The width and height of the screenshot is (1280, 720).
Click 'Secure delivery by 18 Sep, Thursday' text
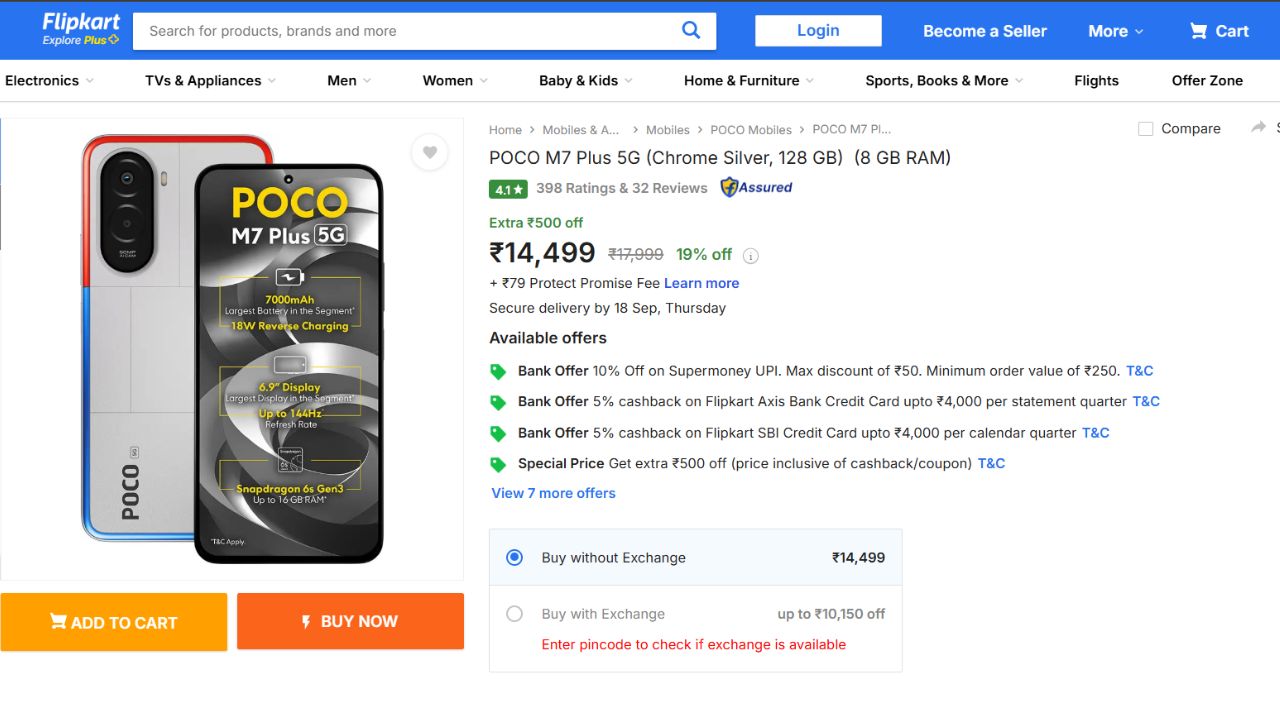click(607, 308)
